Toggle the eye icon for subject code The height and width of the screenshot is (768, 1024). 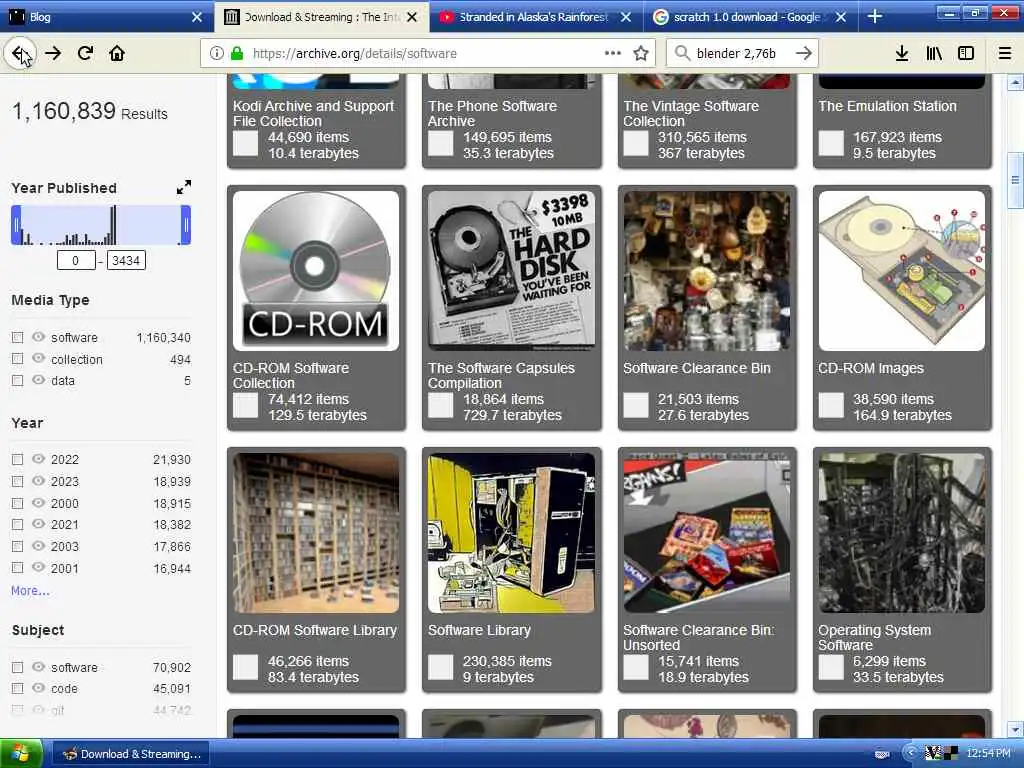coord(39,688)
